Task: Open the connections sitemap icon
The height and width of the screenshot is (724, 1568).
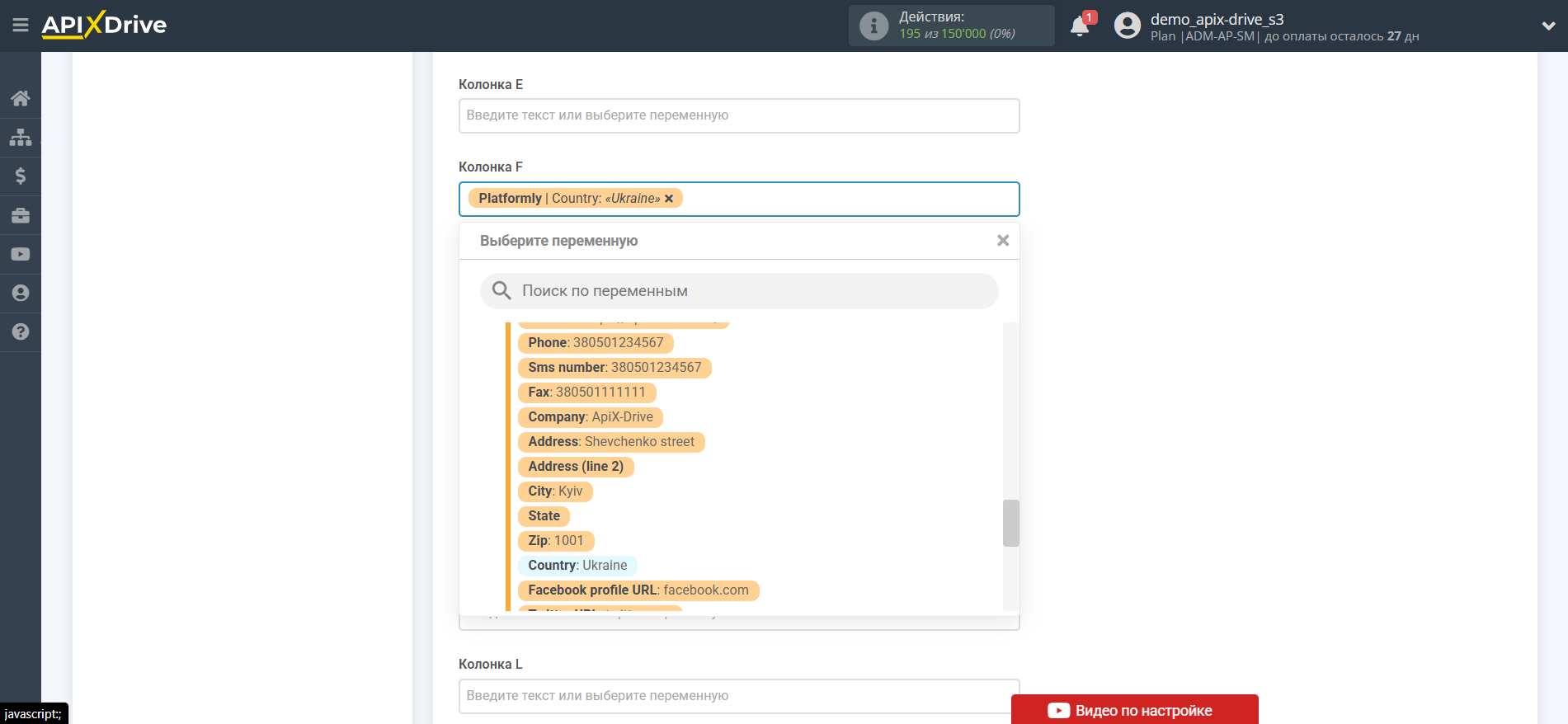Action: 21,137
